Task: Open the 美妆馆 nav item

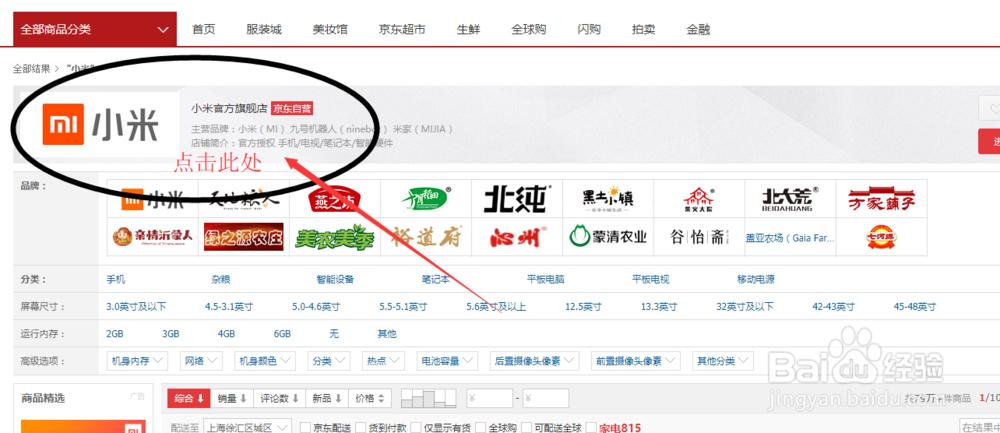Action: tap(330, 29)
